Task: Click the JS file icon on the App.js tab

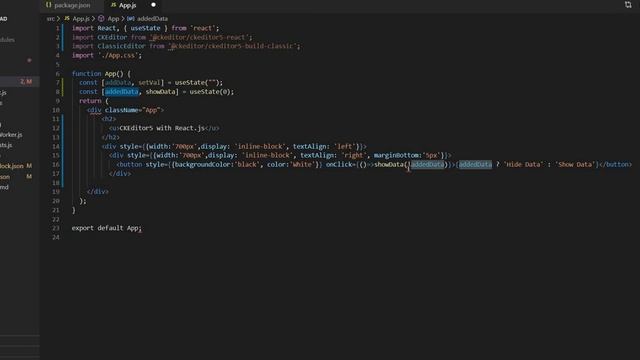Action: (113, 5)
